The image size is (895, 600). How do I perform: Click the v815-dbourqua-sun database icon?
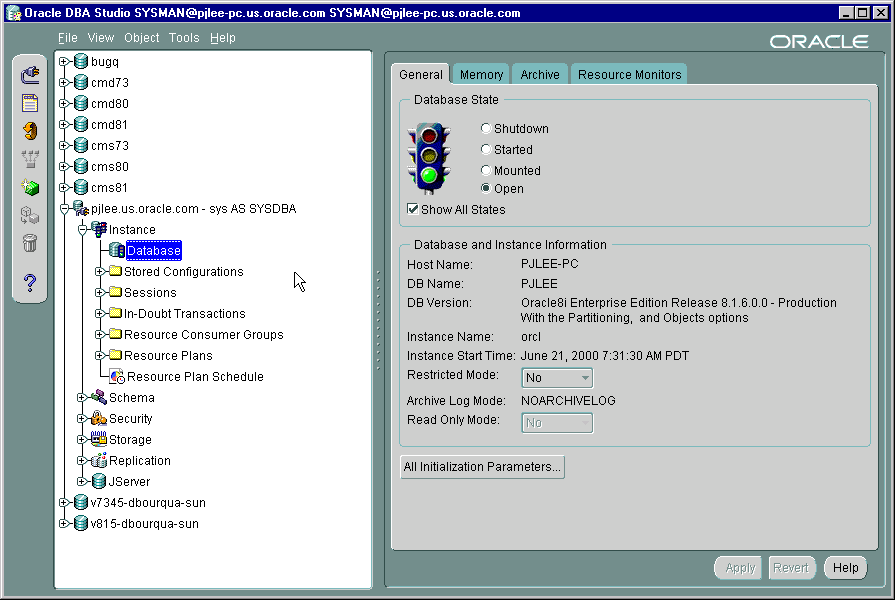[x=81, y=523]
